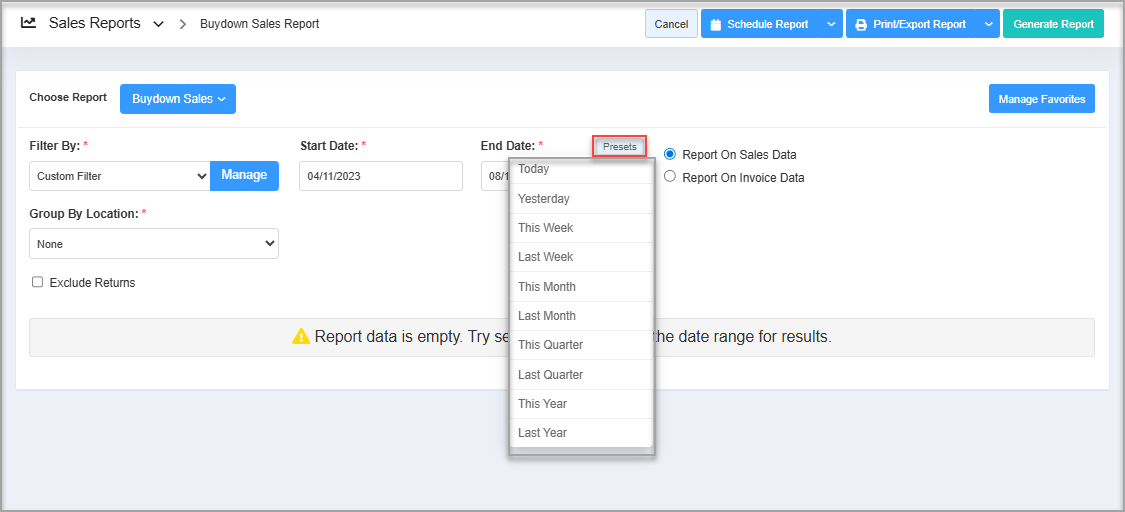1125x512 pixels.
Task: Enable the Exclude Returns checkbox
Action: [38, 282]
